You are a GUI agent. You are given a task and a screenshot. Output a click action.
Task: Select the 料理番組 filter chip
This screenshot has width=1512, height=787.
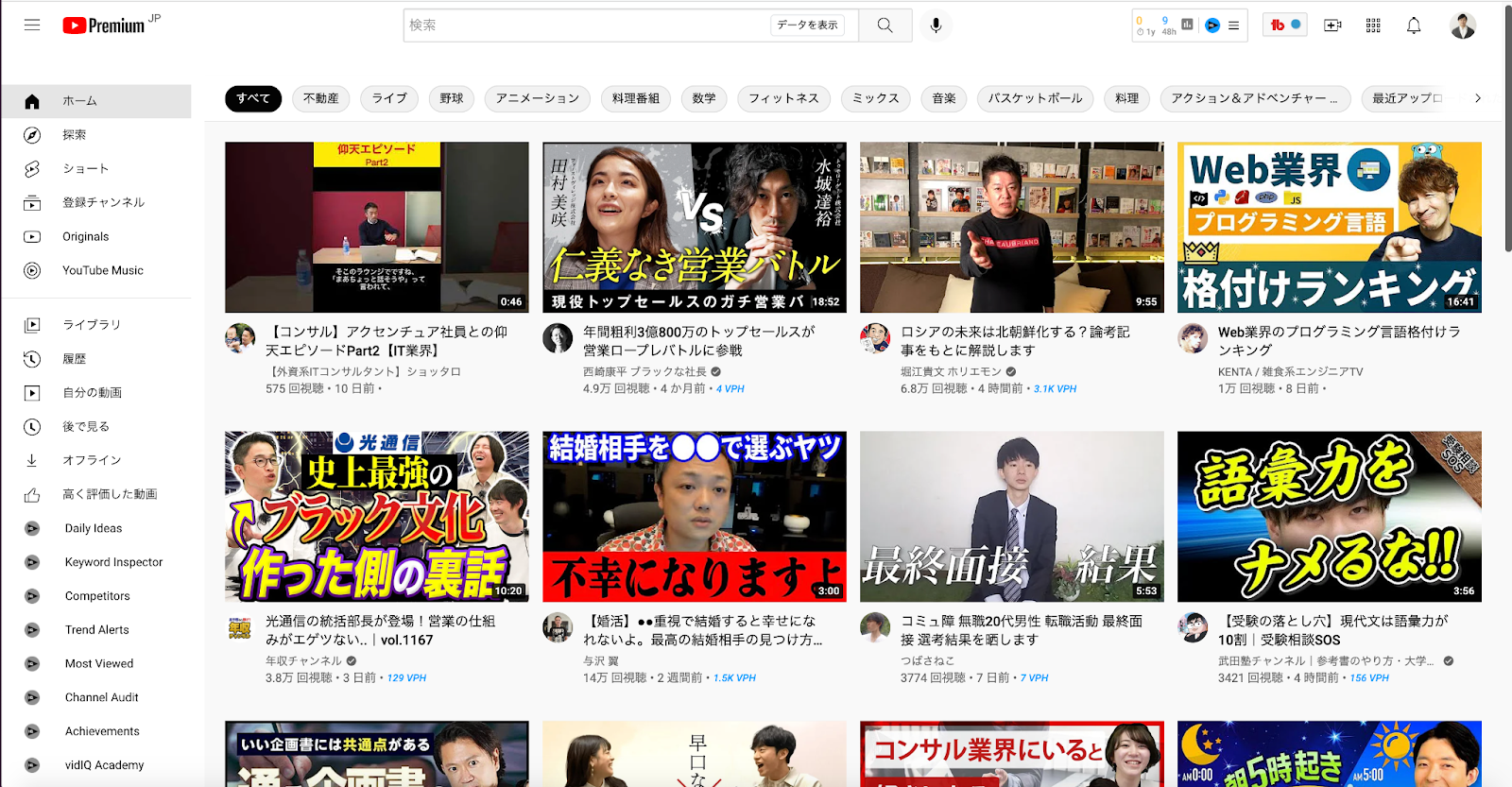point(635,98)
